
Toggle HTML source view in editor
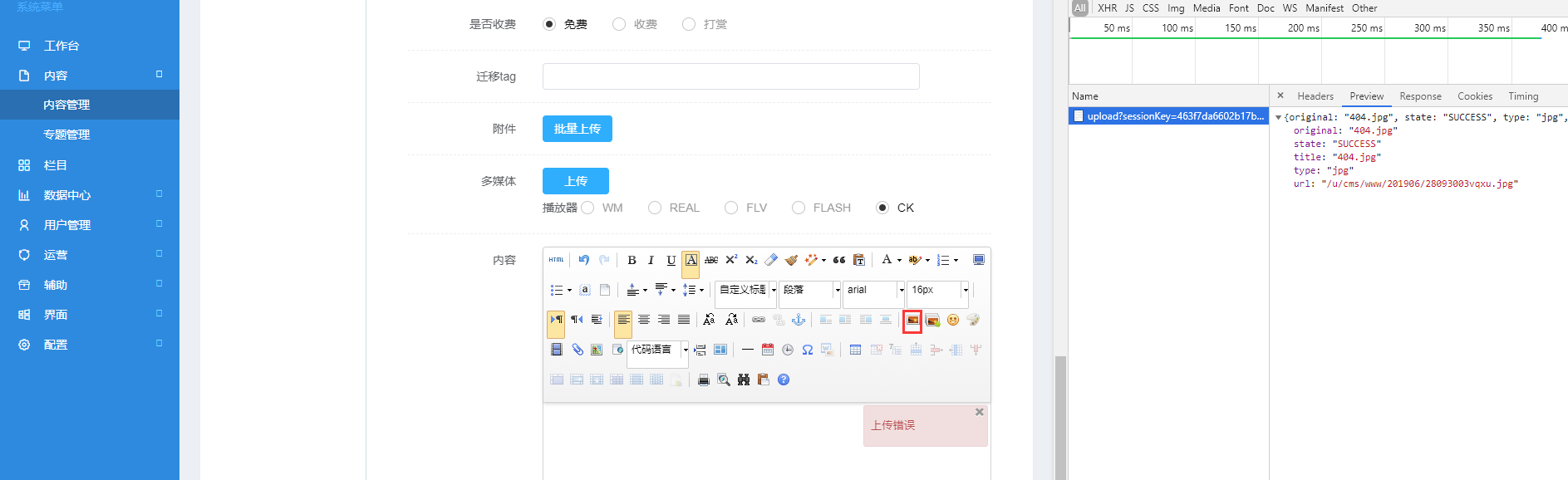coord(557,260)
